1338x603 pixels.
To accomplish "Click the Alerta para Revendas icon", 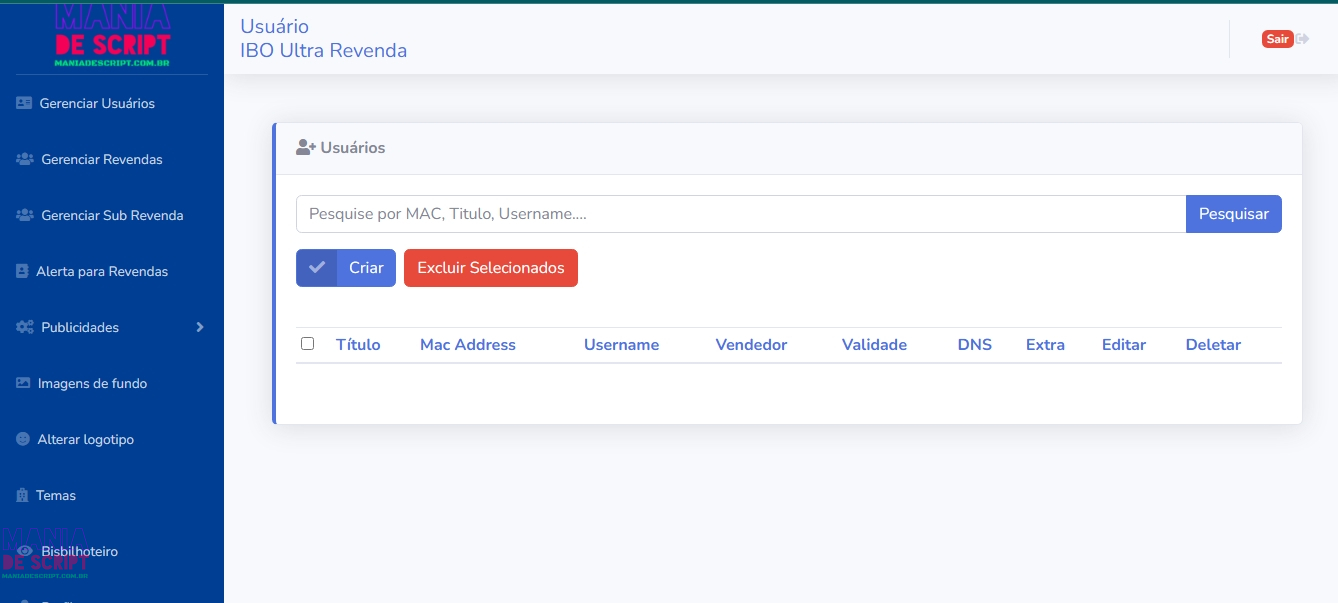I will click(x=22, y=271).
